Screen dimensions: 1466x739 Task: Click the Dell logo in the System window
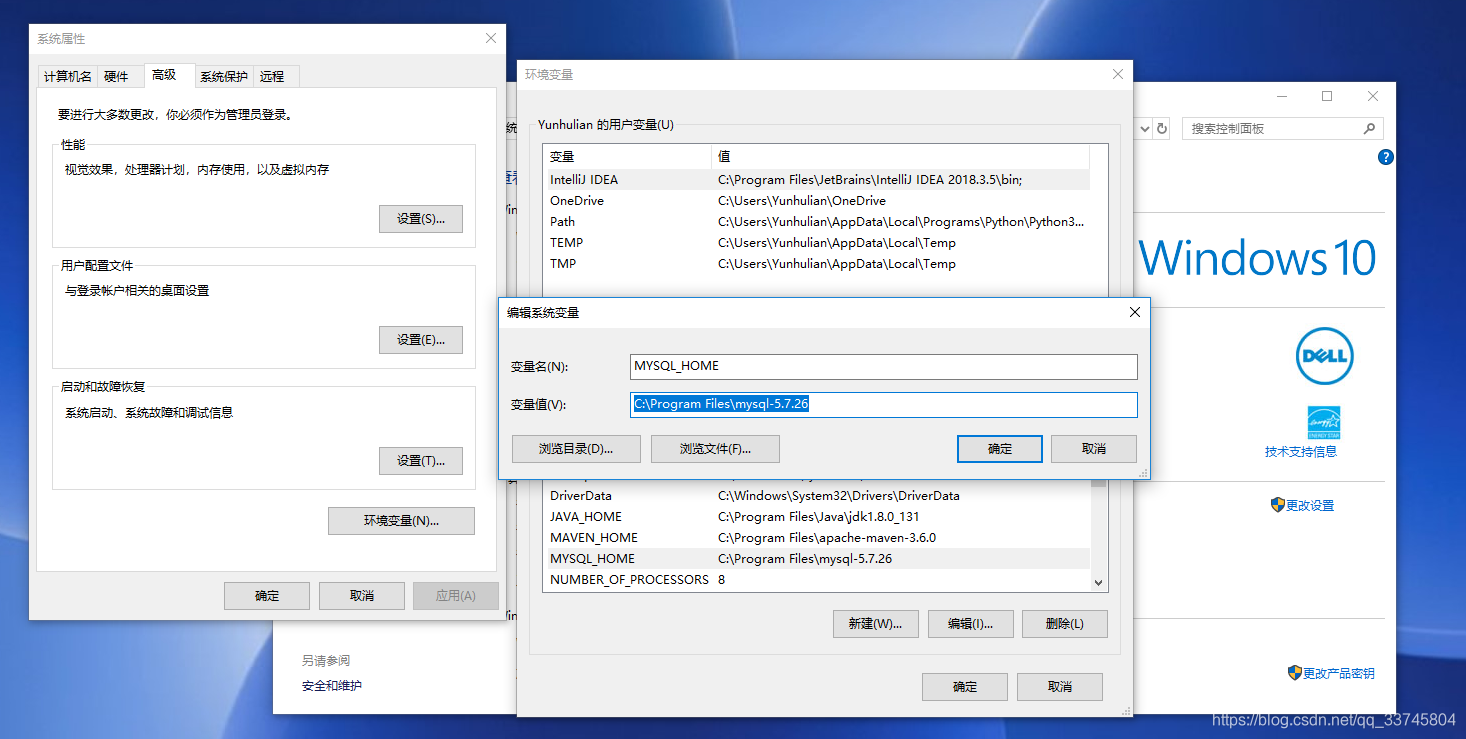(x=1324, y=356)
